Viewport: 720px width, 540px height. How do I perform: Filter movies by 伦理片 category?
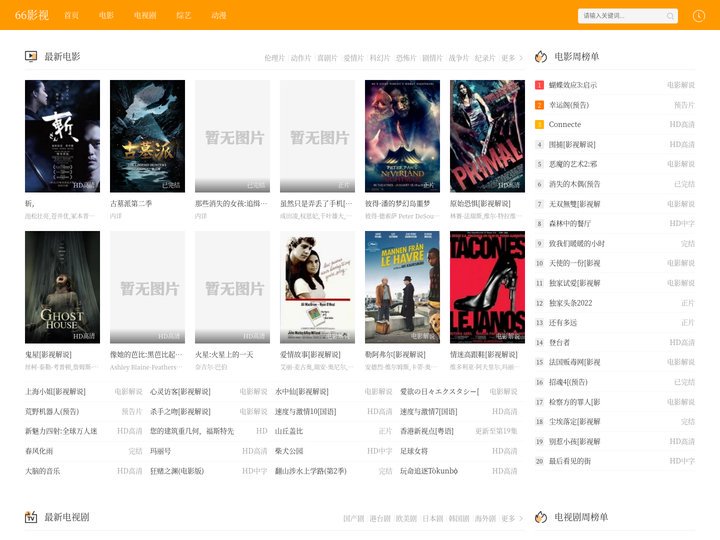click(x=274, y=58)
